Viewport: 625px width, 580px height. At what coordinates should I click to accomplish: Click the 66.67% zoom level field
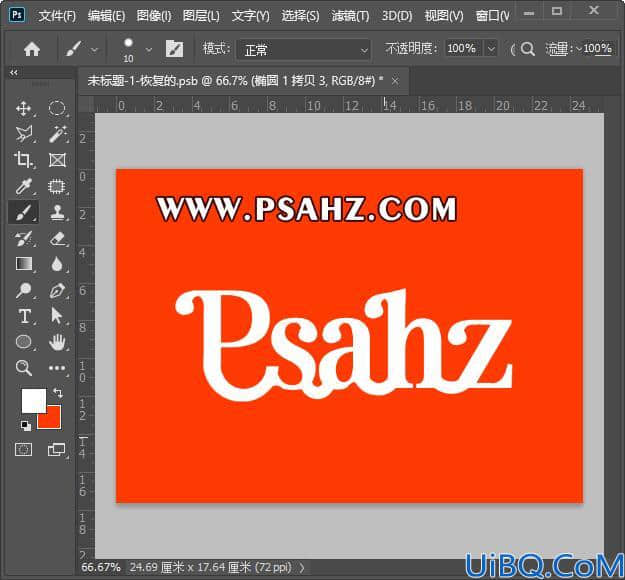(x=101, y=567)
